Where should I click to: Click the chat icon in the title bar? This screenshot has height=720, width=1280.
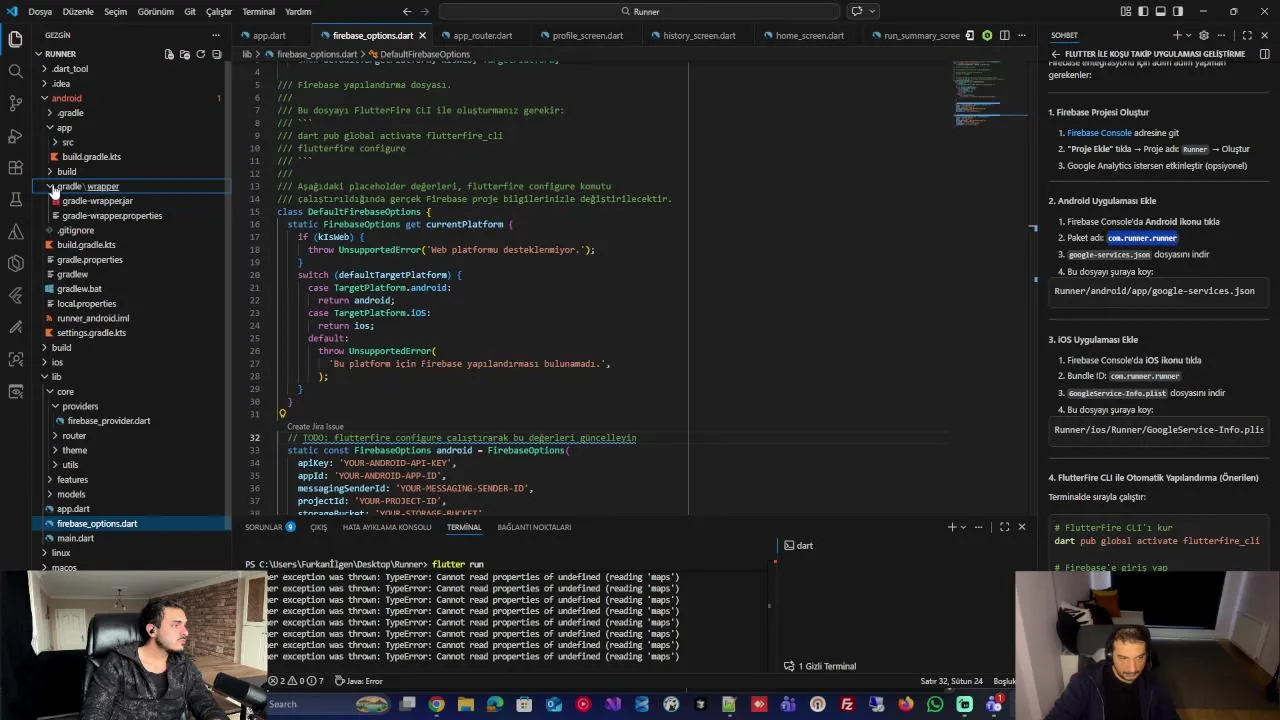pos(857,12)
